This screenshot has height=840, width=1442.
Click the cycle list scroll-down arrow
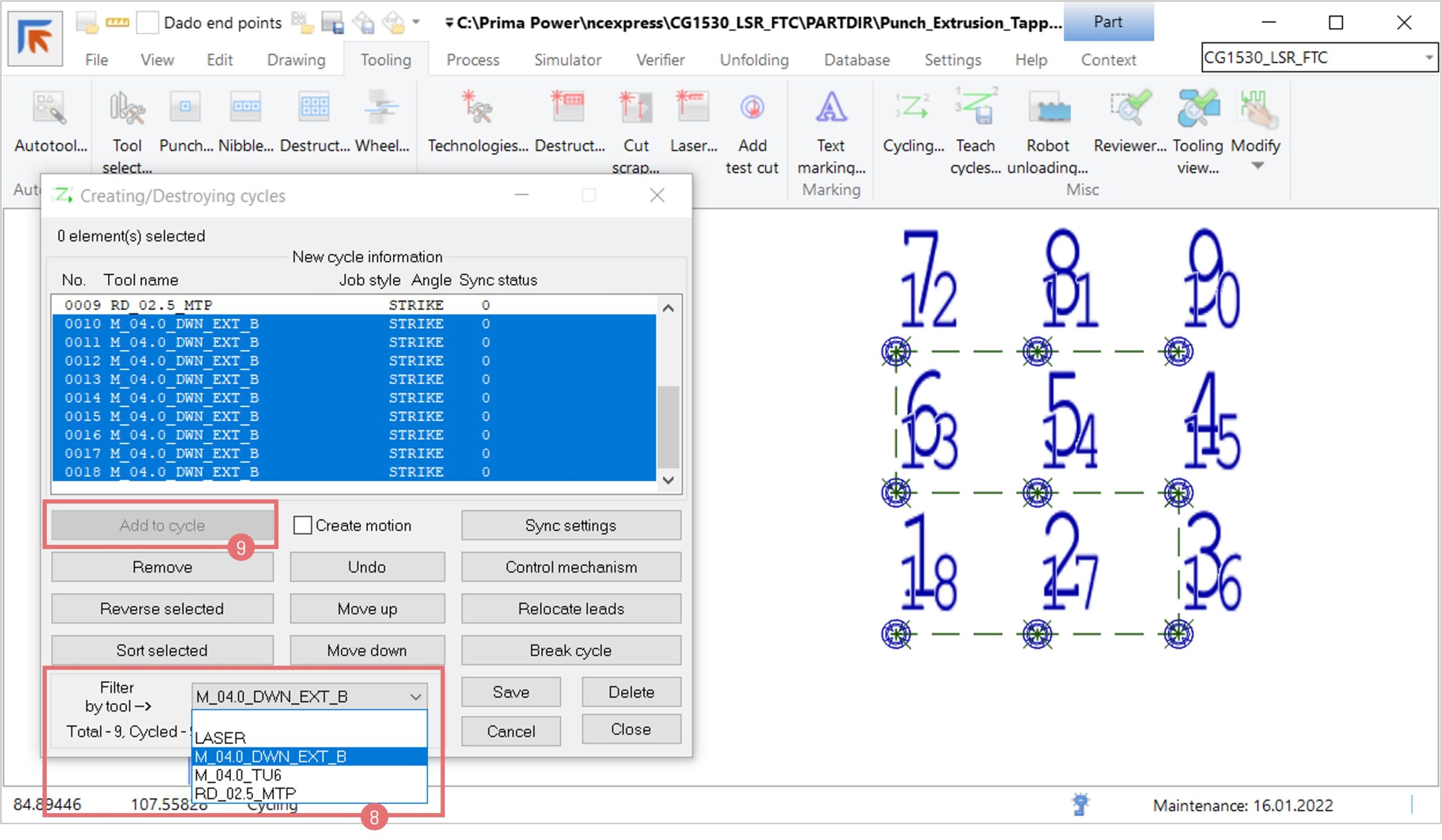pyautogui.click(x=668, y=480)
